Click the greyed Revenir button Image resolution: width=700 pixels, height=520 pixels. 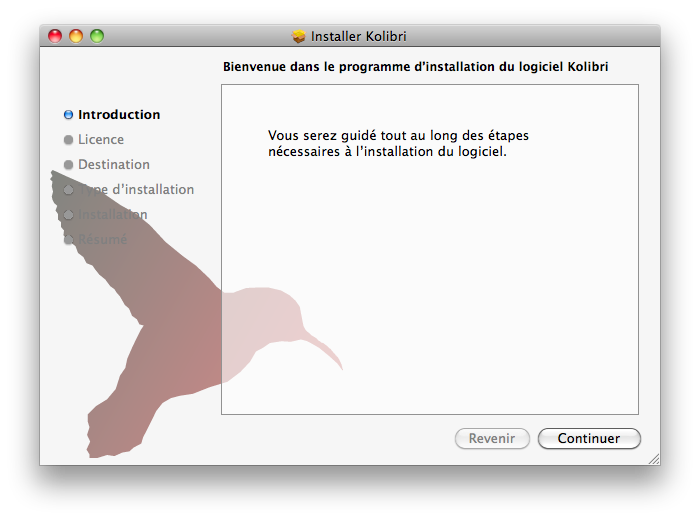click(492, 438)
